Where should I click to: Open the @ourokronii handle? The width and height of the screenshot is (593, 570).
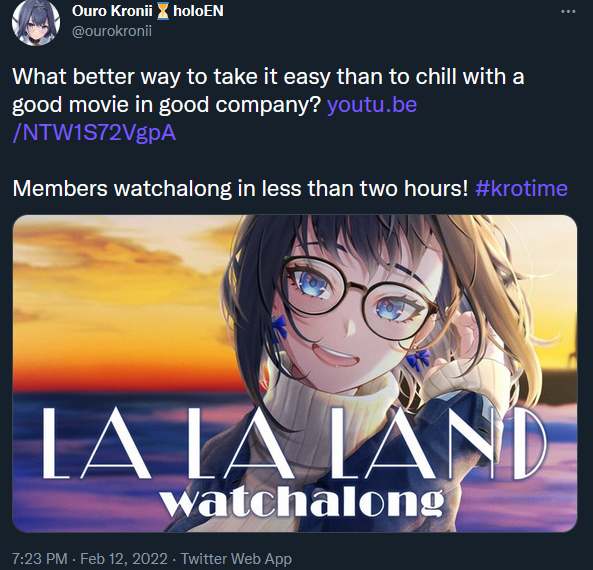tap(112, 31)
